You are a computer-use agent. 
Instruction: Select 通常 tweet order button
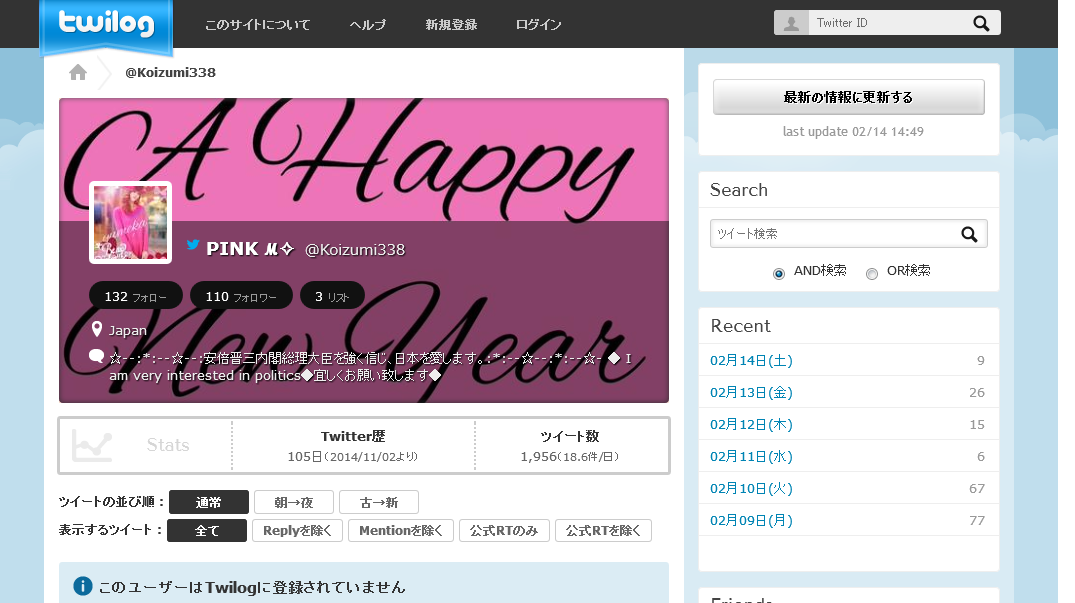click(x=208, y=502)
